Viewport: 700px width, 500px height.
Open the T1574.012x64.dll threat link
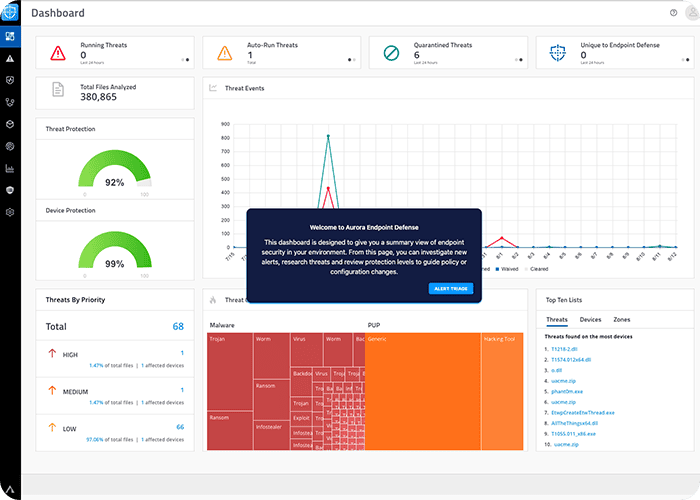click(x=571, y=360)
